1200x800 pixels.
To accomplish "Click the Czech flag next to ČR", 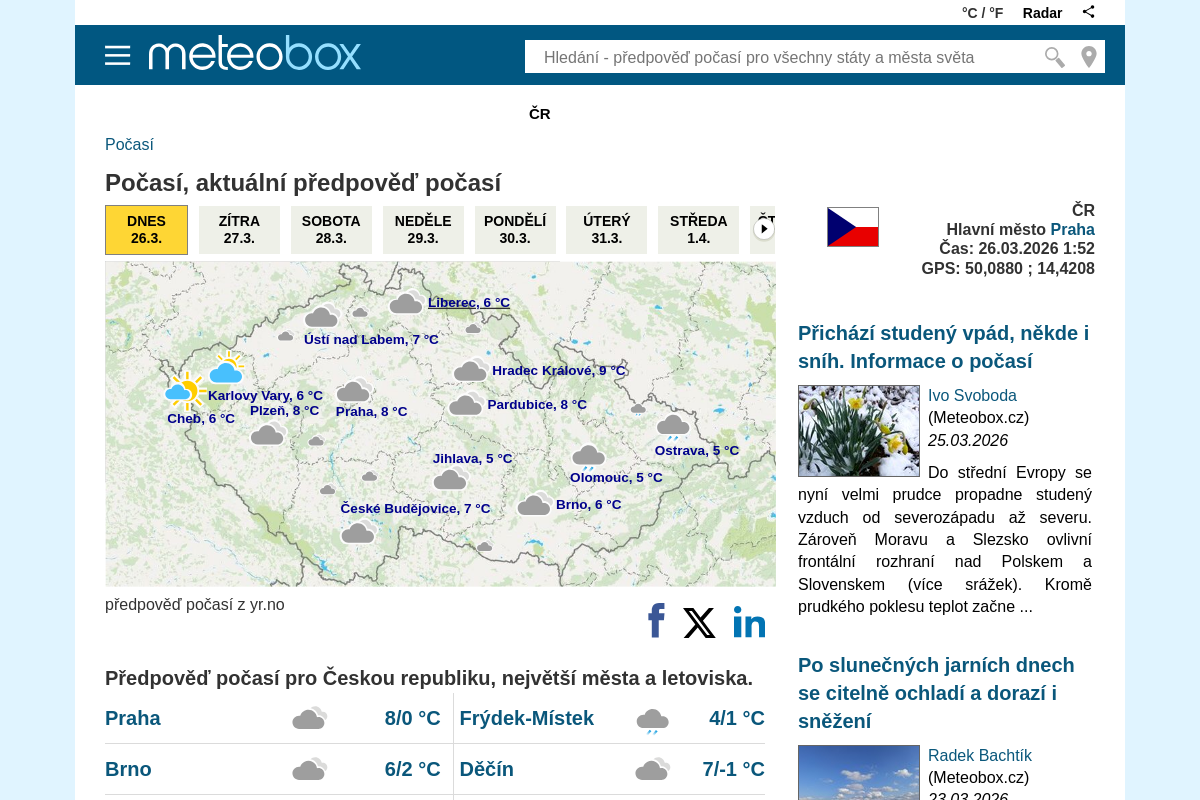I will click(x=852, y=226).
